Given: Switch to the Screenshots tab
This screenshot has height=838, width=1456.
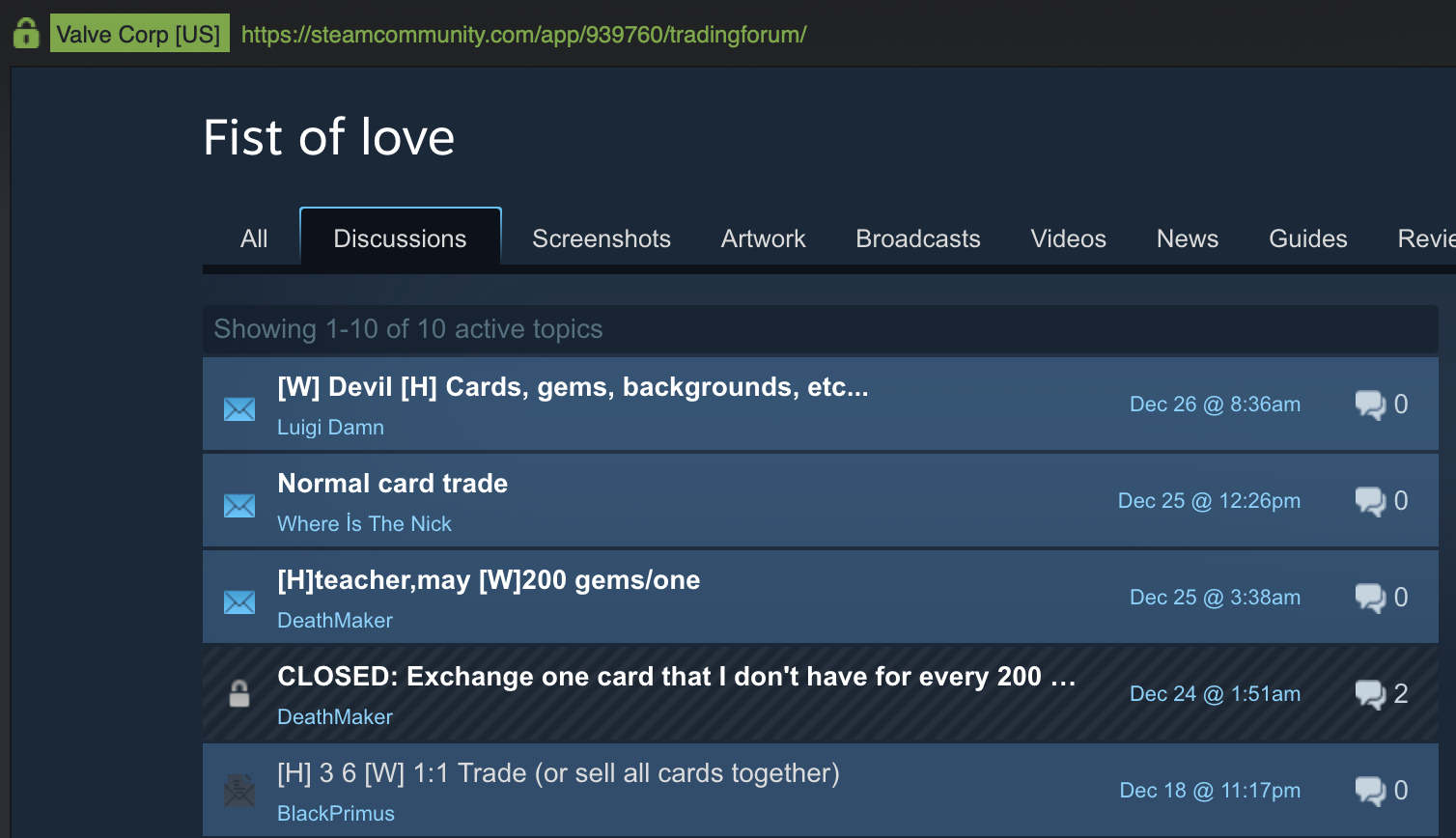Looking at the screenshot, I should click(x=602, y=238).
